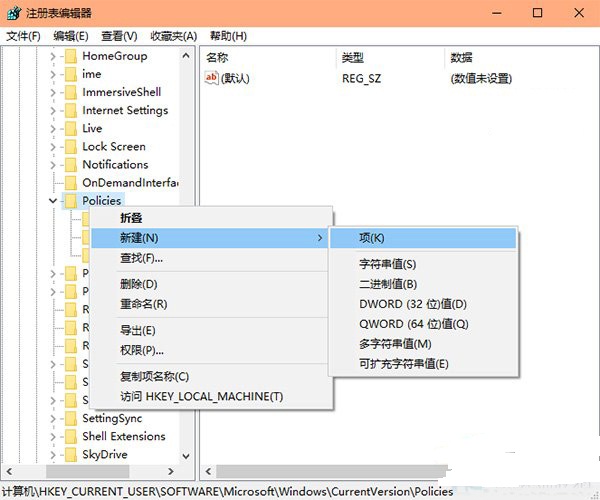The width and height of the screenshot is (600, 500).
Task: Expand the Lock Screen tree node
Action: tap(52, 147)
